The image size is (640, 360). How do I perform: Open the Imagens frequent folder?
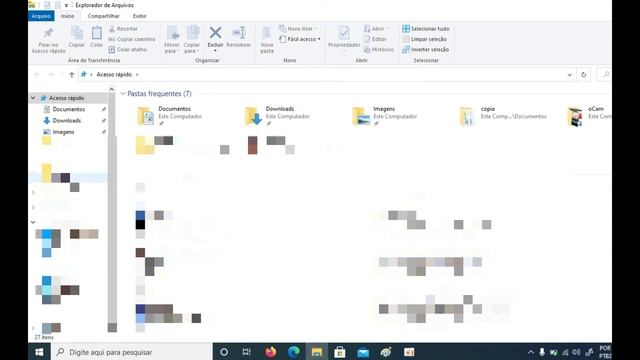point(384,116)
